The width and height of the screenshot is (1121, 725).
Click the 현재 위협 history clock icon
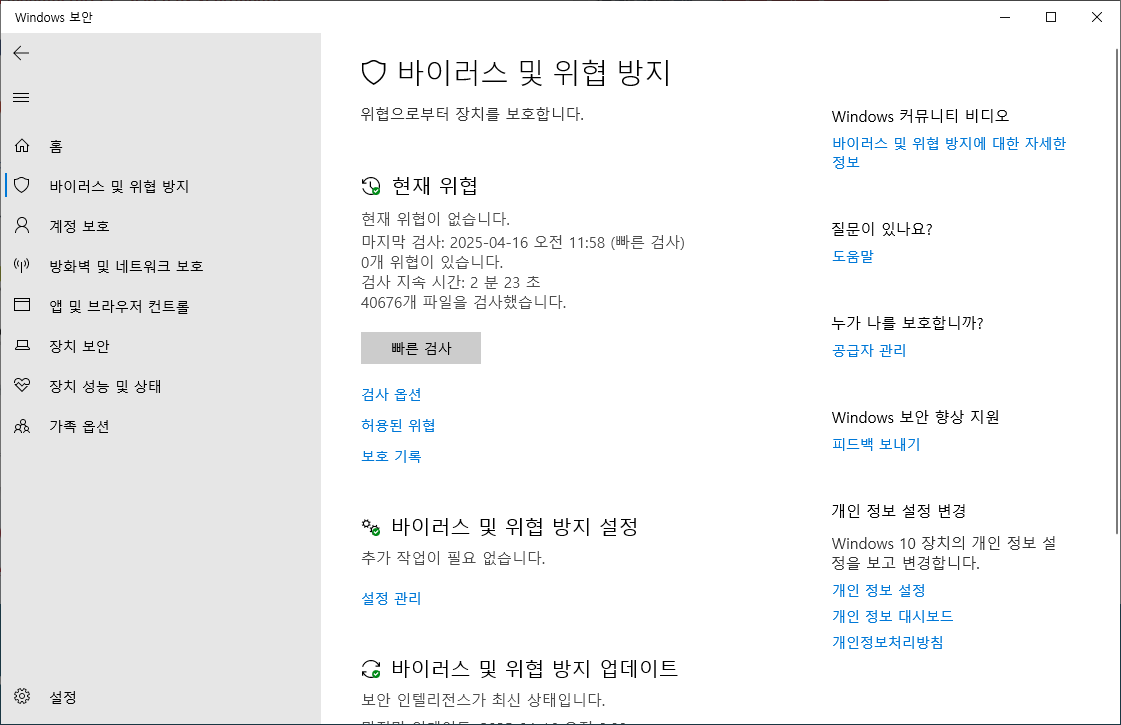point(371,187)
